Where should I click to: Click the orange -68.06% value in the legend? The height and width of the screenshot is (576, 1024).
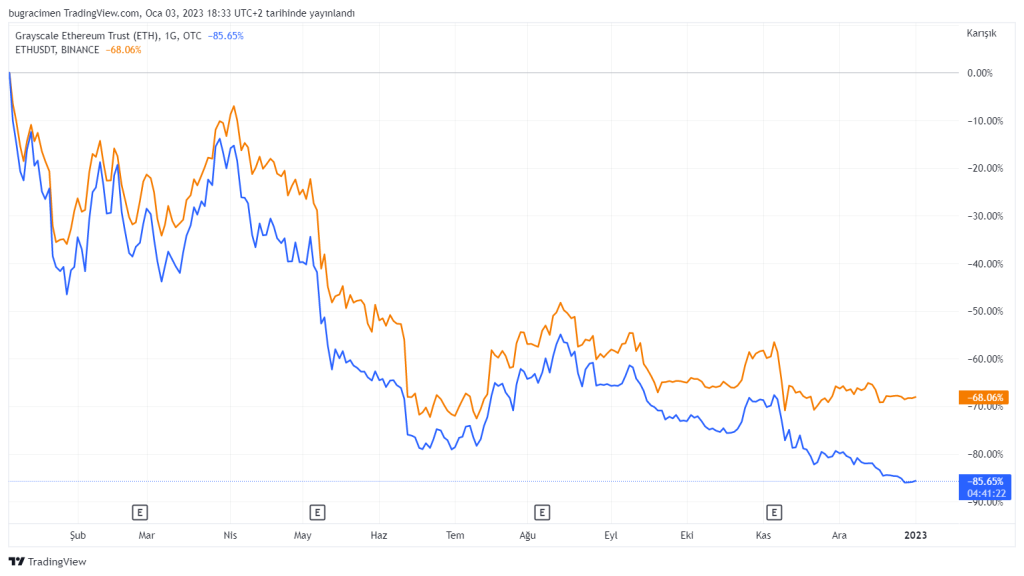click(x=123, y=50)
